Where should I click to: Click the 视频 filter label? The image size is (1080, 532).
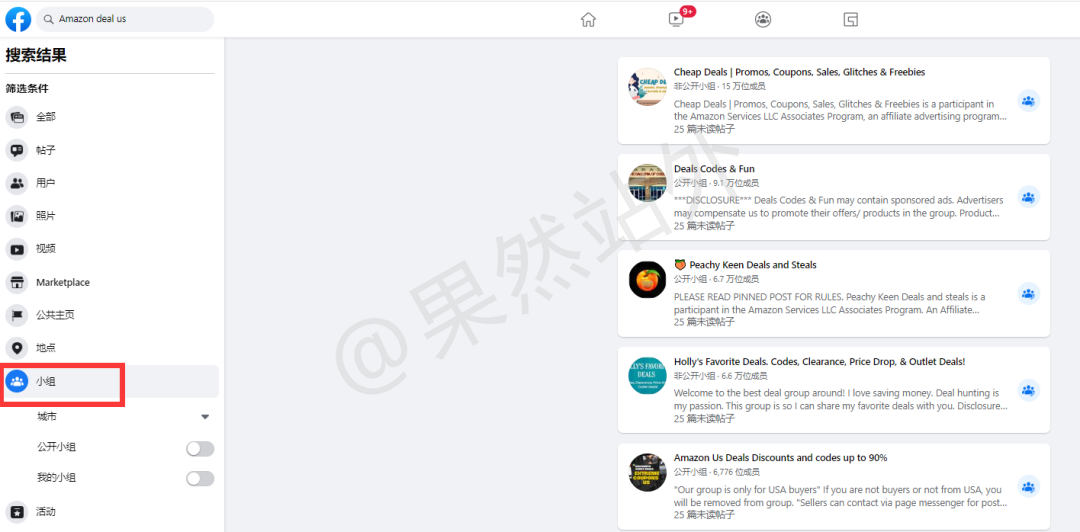[x=46, y=249]
